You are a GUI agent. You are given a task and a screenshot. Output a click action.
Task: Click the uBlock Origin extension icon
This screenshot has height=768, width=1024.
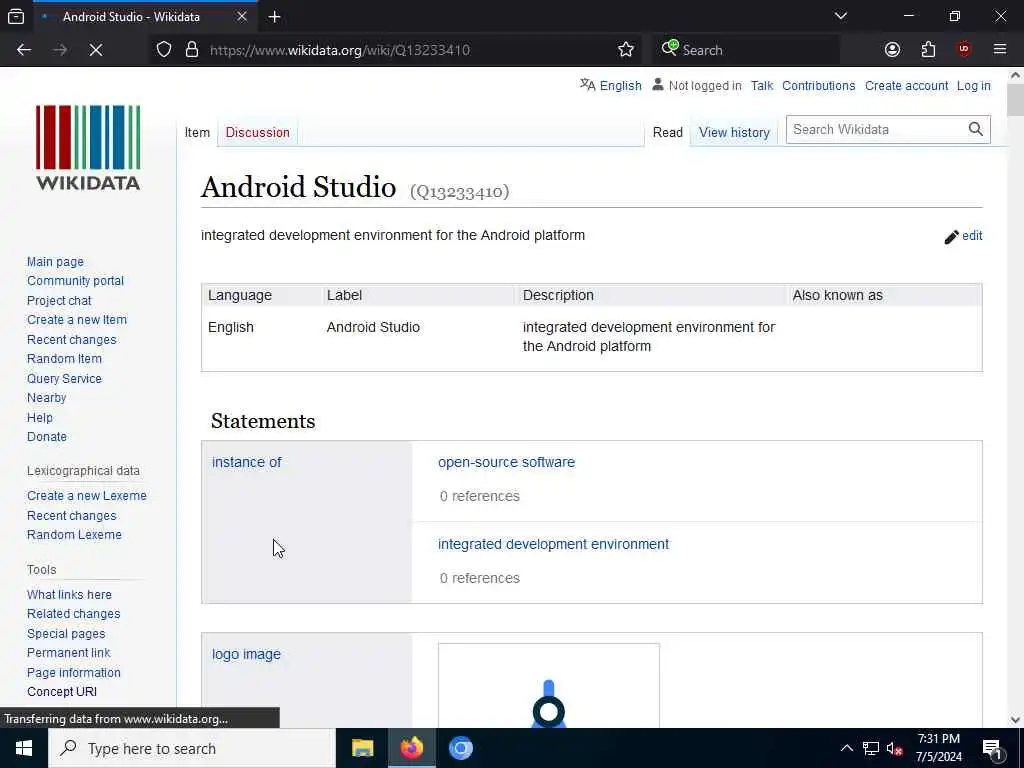pyautogui.click(x=964, y=50)
